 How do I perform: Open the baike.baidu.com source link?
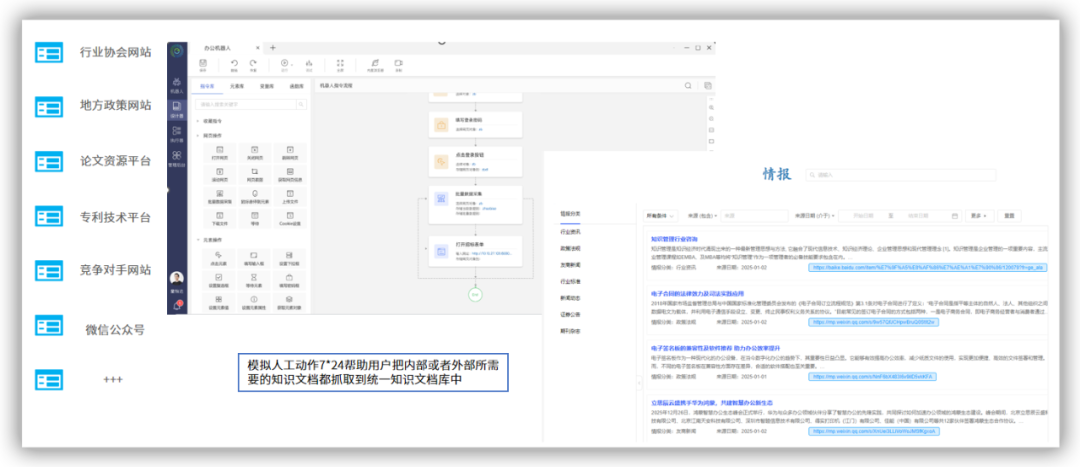coord(928,267)
